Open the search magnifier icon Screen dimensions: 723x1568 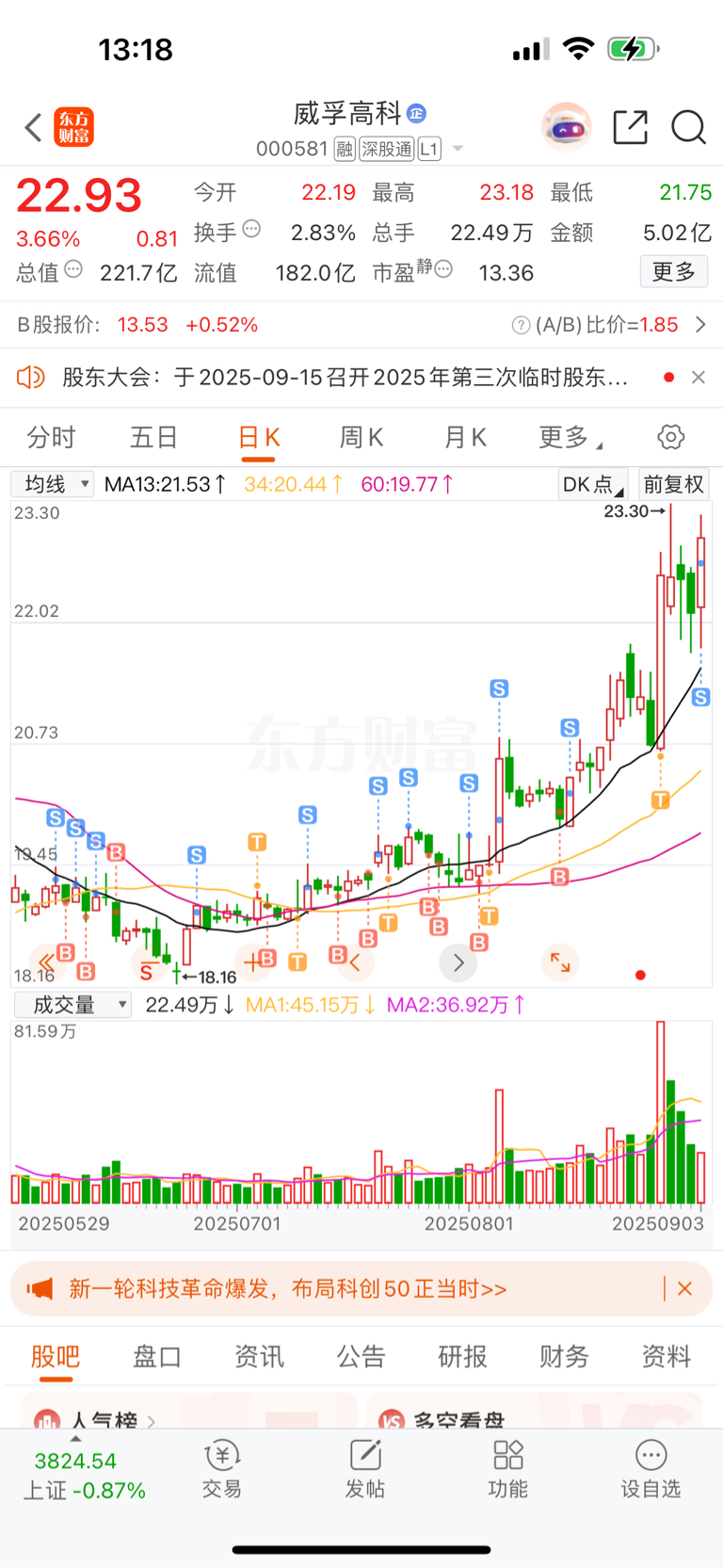pyautogui.click(x=688, y=127)
